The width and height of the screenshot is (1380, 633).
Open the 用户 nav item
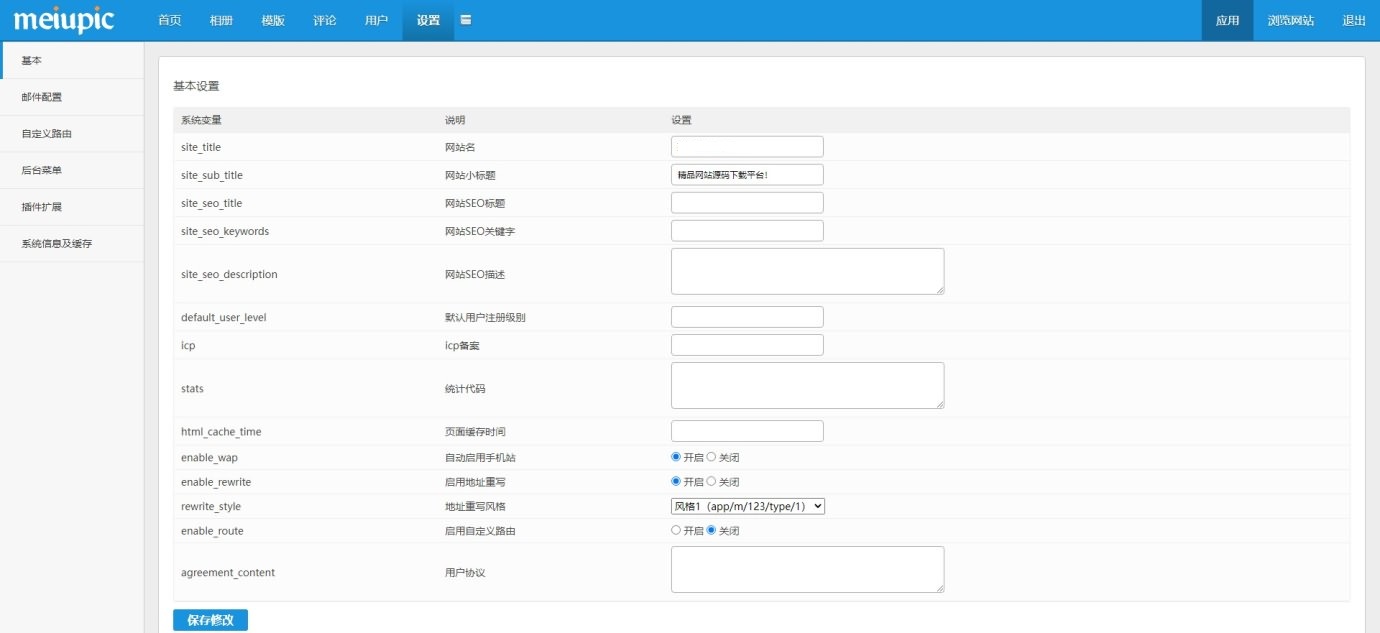377,20
